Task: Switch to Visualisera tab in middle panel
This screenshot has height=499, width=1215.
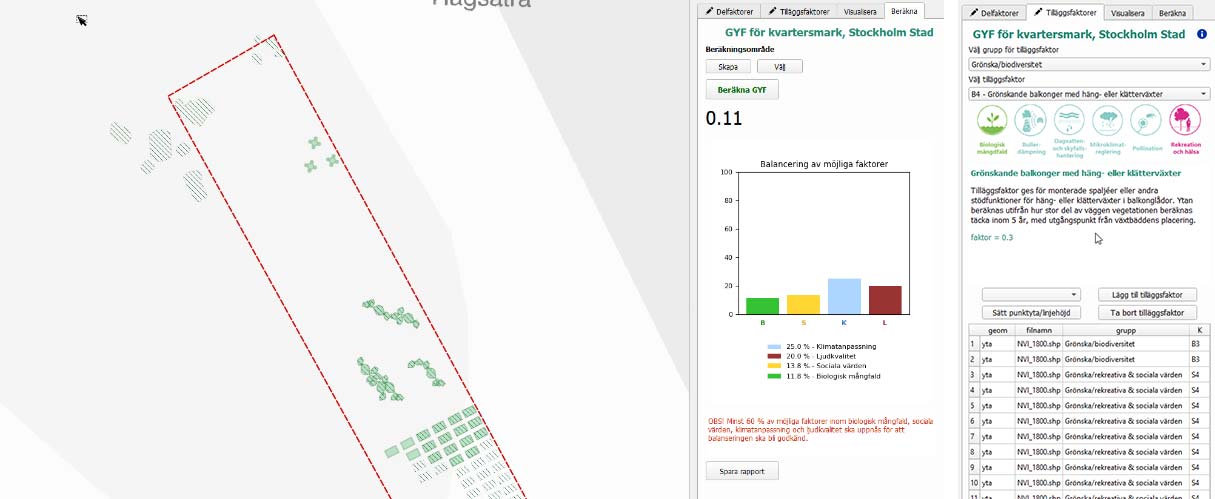Action: click(x=861, y=12)
